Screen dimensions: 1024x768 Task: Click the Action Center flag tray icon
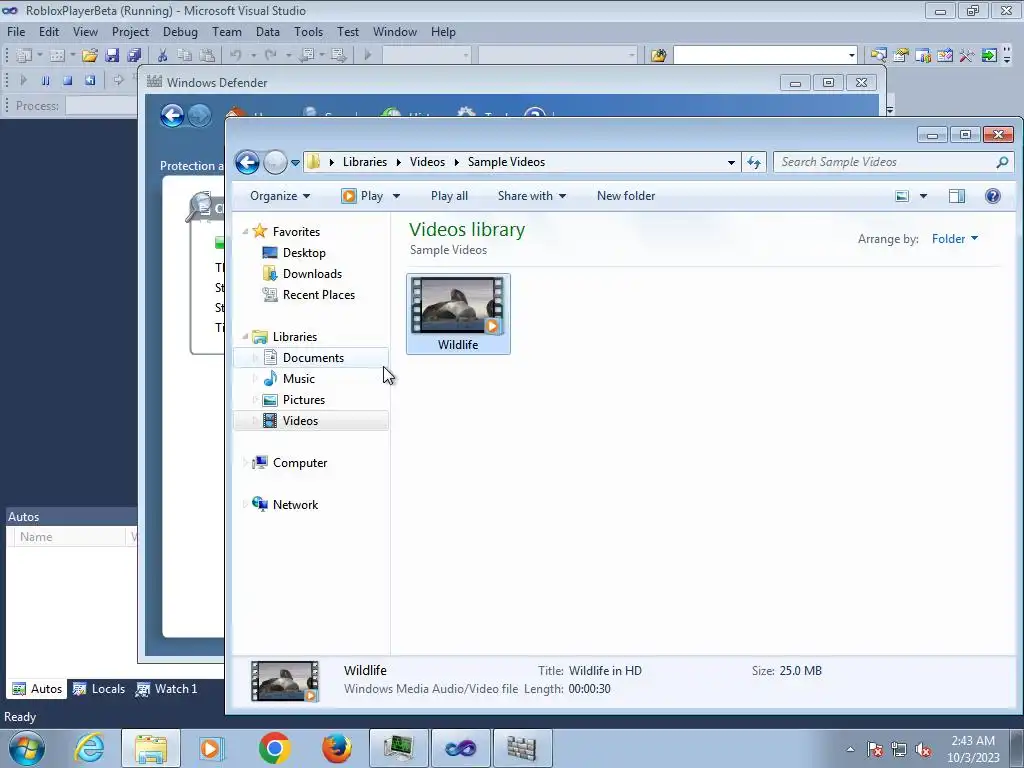pos(875,749)
